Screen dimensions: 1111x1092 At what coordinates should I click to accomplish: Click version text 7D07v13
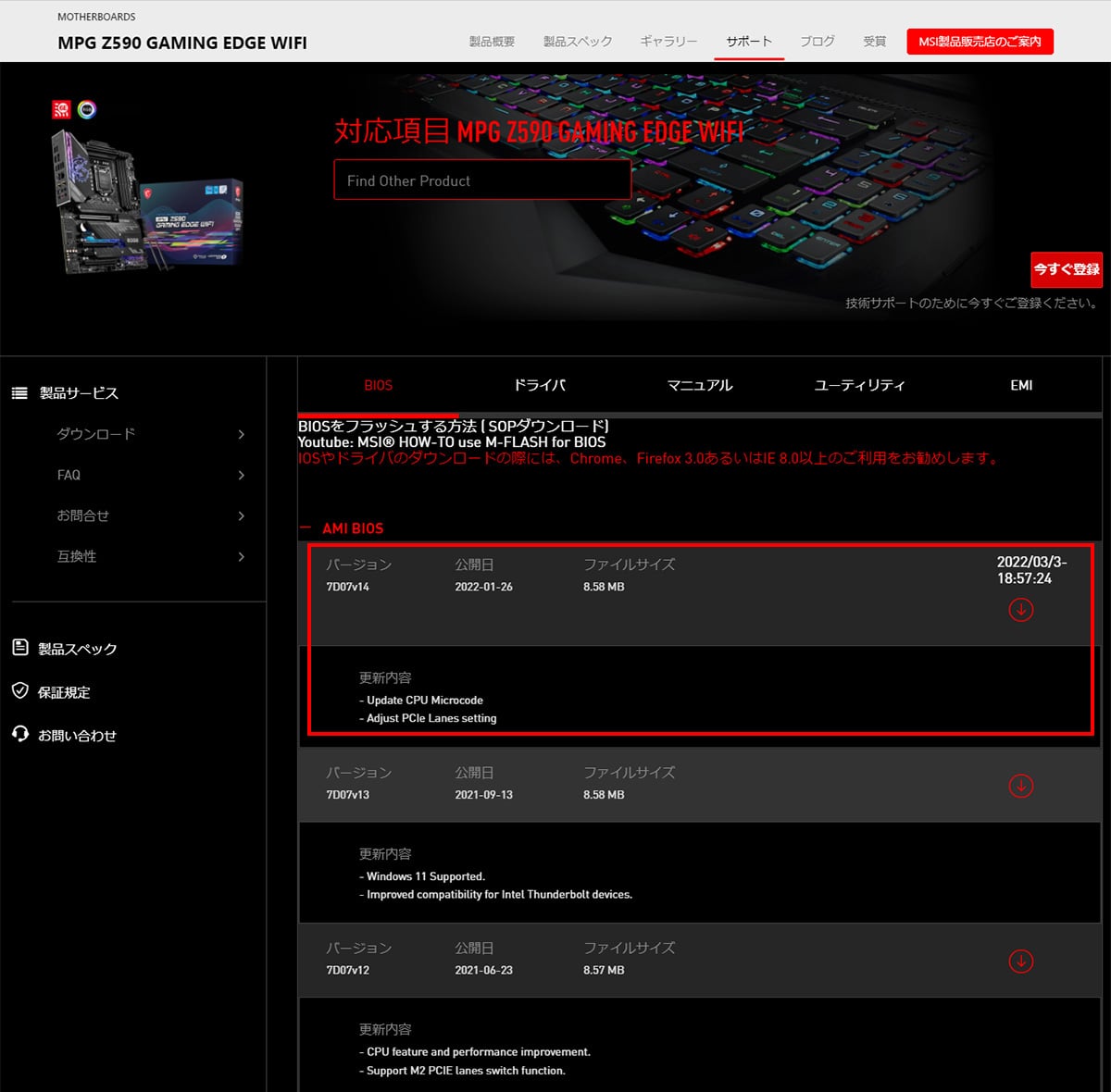point(347,795)
